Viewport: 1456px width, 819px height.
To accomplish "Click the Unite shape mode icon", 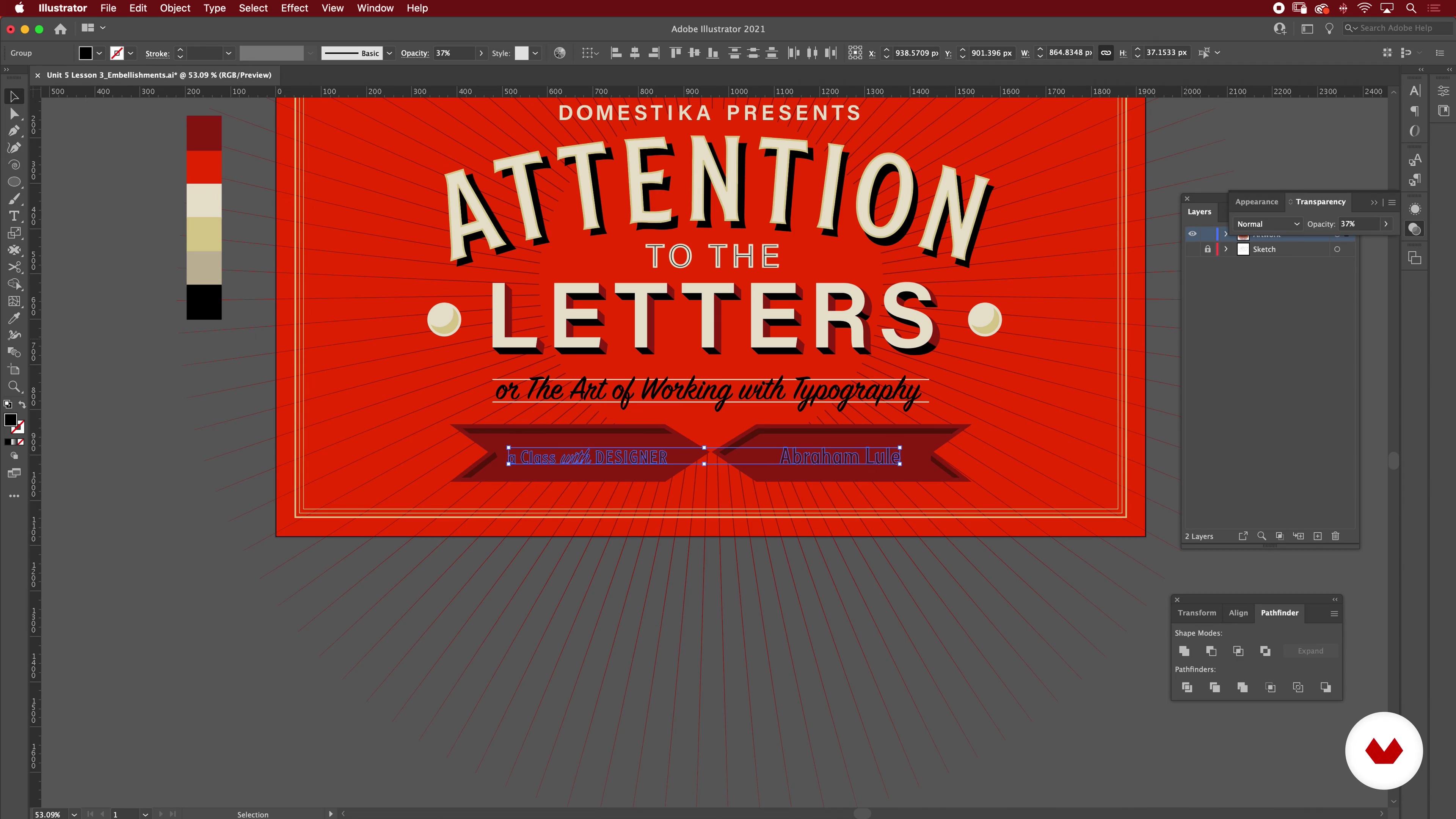I will coord(1184,651).
